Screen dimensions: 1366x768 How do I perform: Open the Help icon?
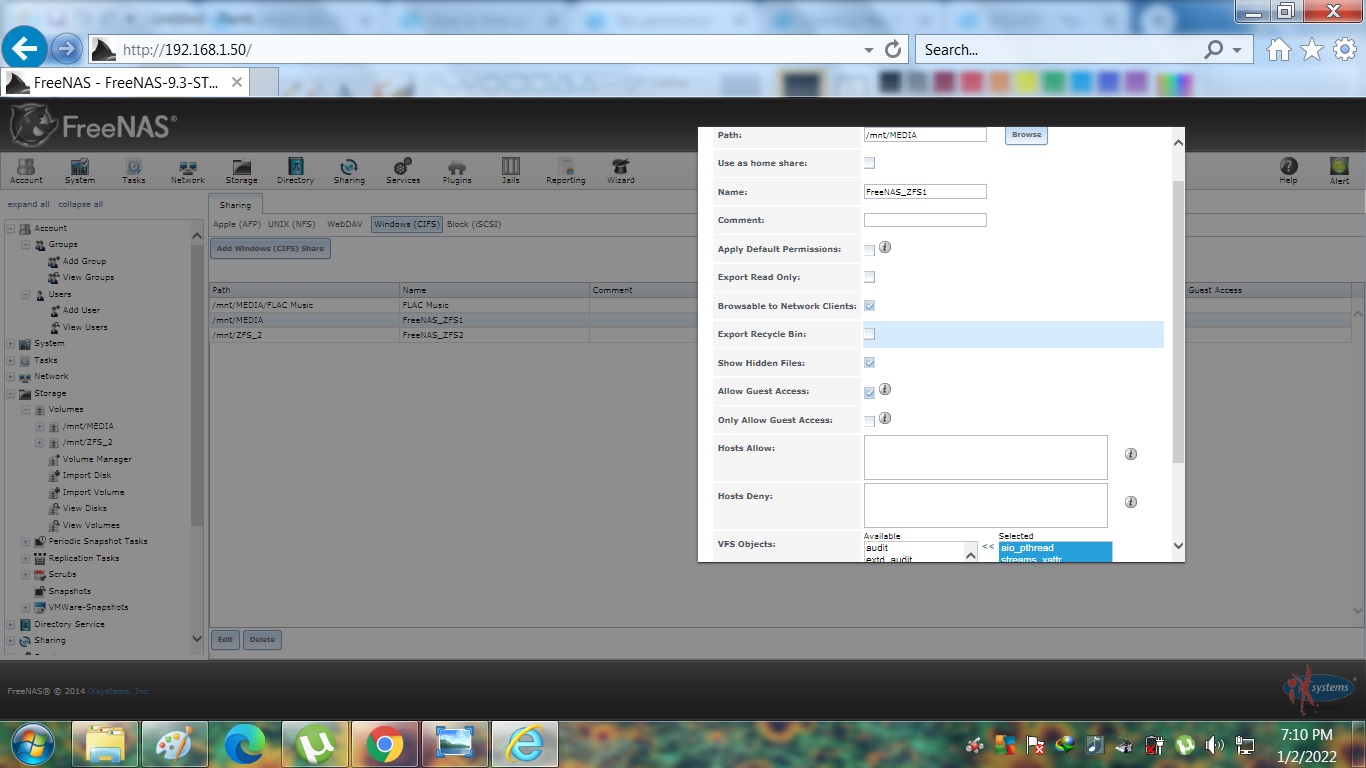[1288, 171]
